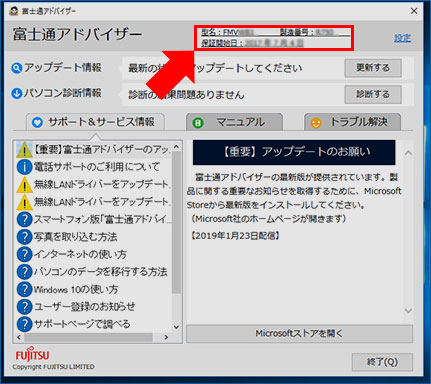Click detail pane scroll up arrow
This screenshot has height=384, width=431.
(x=408, y=153)
